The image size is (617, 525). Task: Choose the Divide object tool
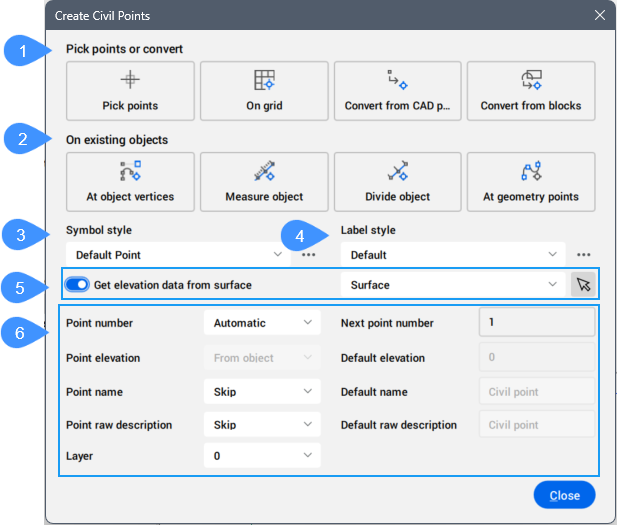(x=397, y=182)
